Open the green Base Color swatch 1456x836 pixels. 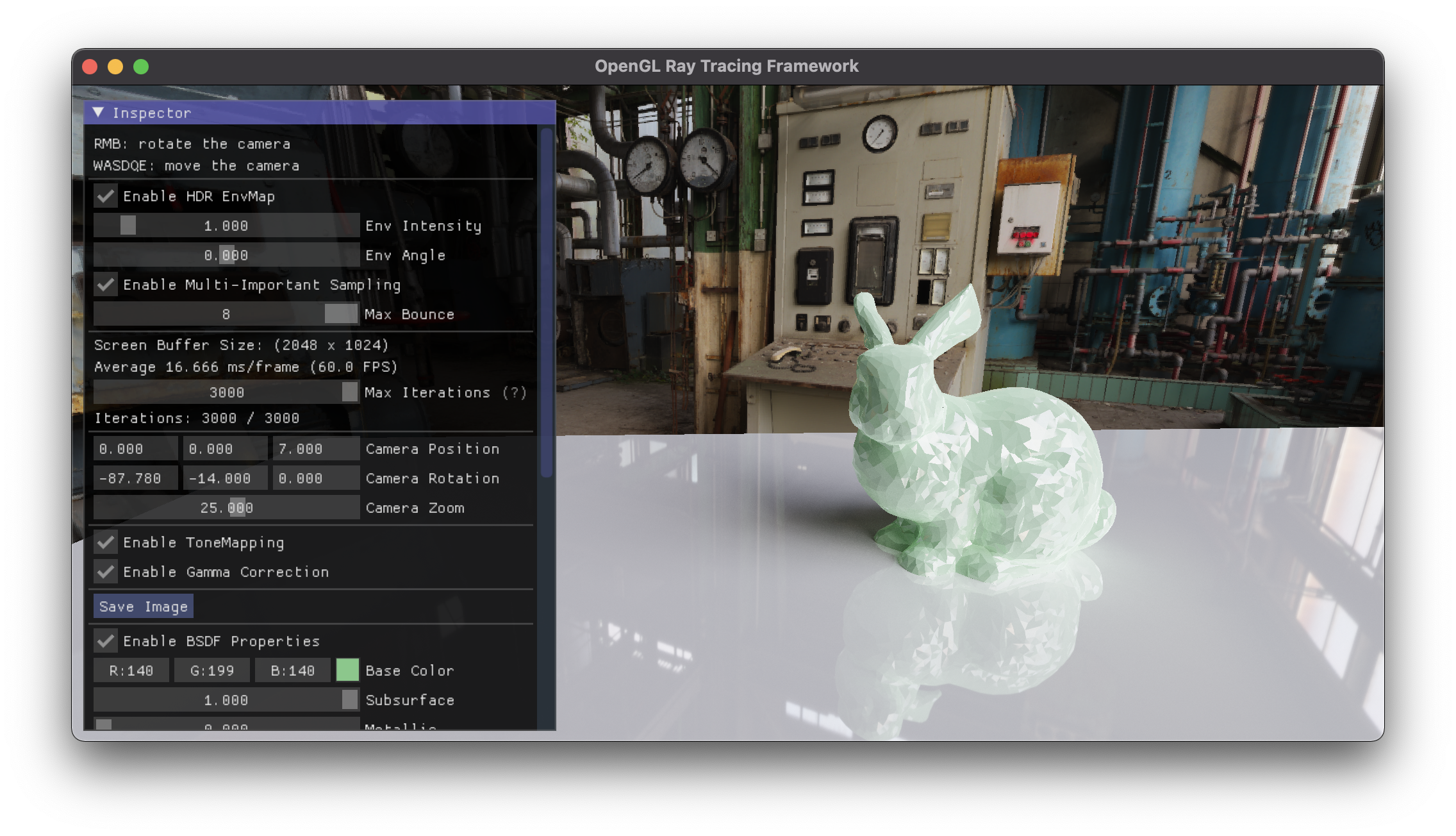pos(347,670)
